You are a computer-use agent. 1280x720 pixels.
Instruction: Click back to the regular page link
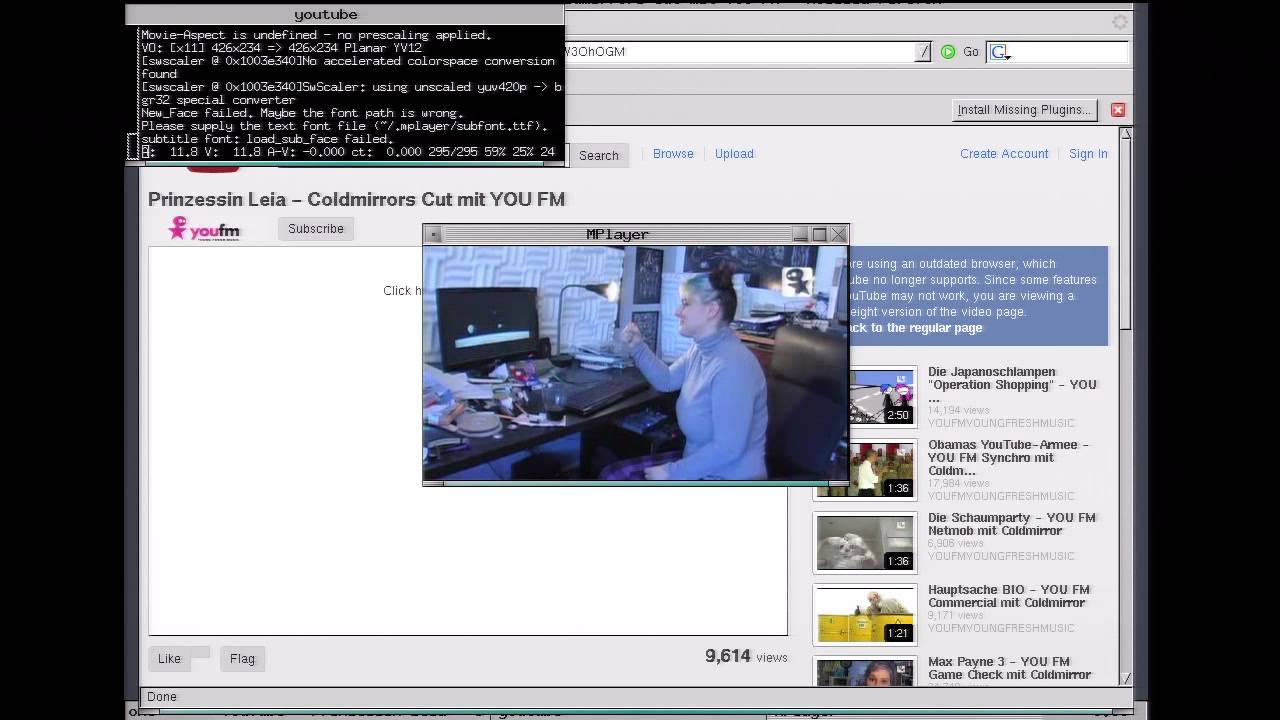[915, 328]
